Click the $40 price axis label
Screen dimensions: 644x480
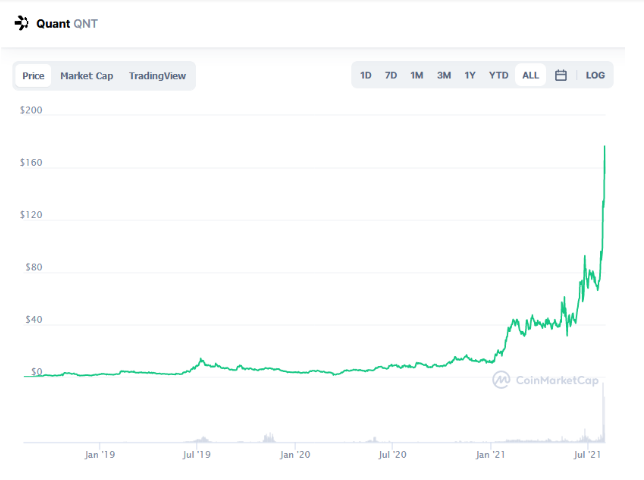click(x=34, y=319)
